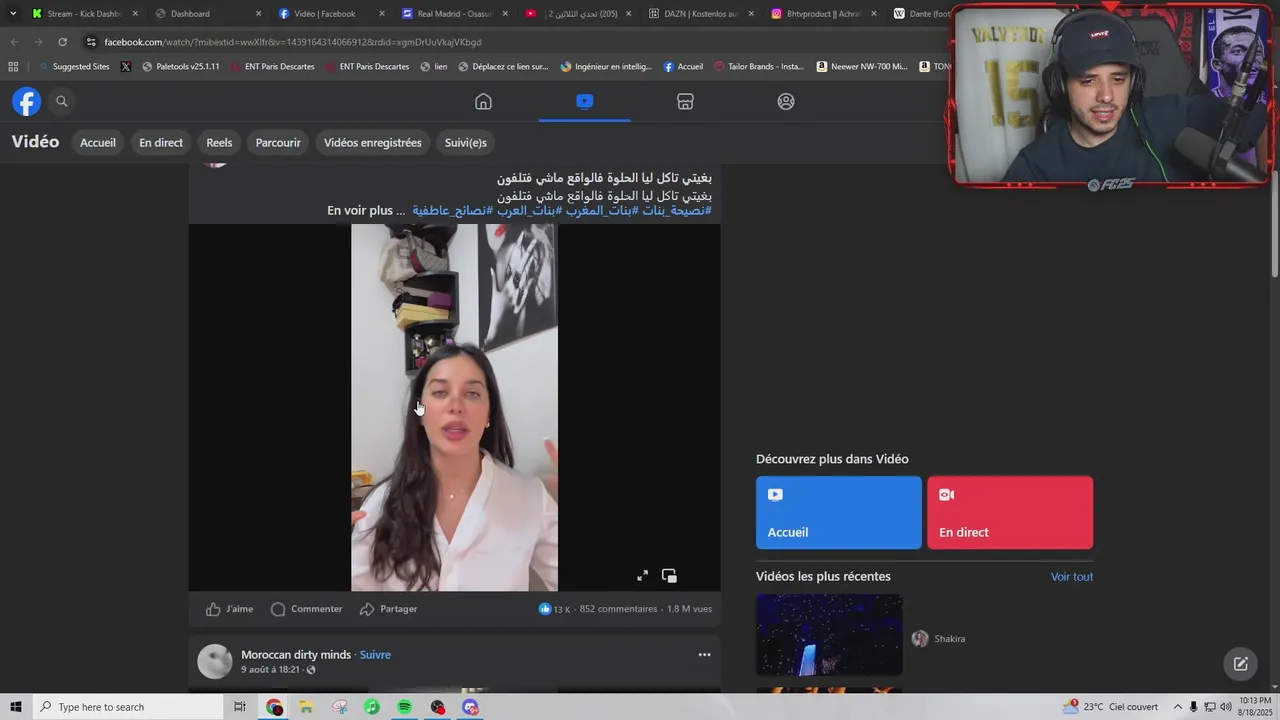This screenshot has width=1280, height=720.
Task: Click the J'aime button
Action: 229,609
